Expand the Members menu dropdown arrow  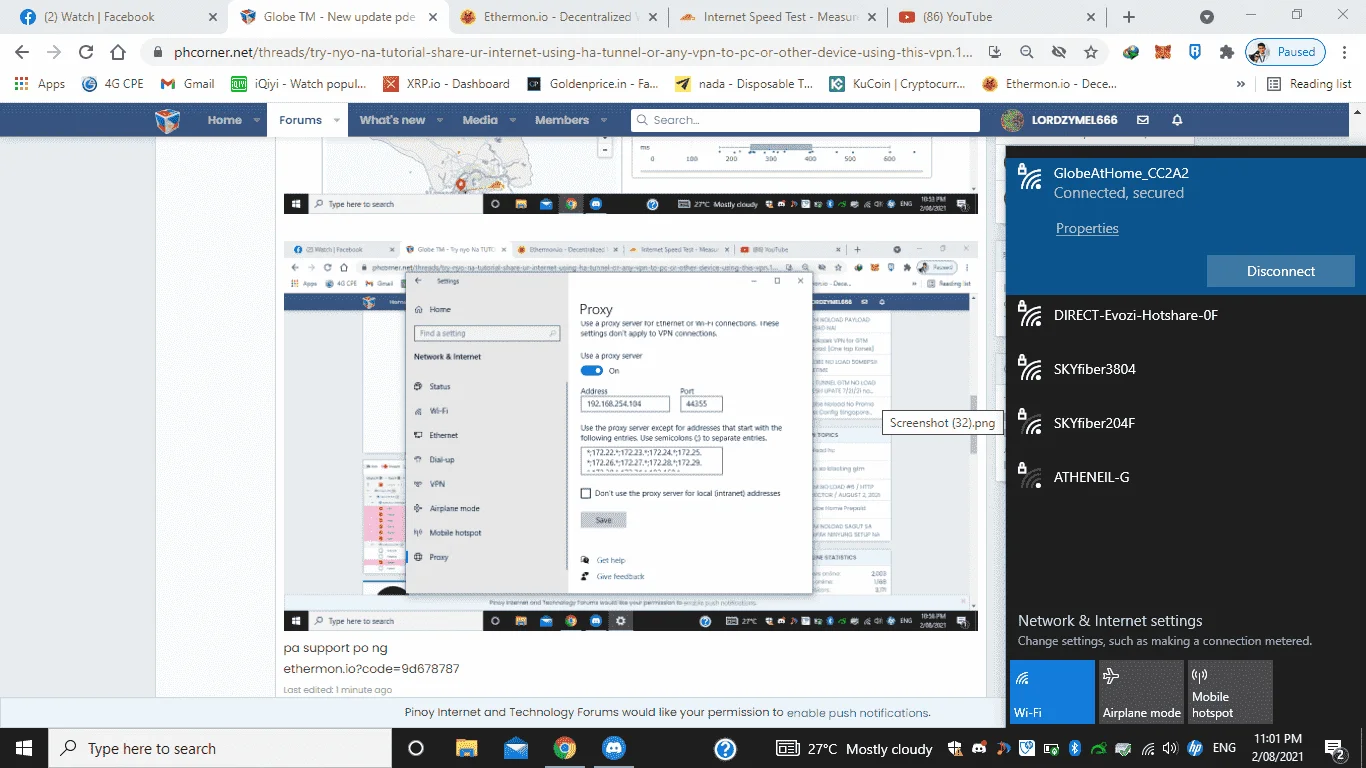coord(604,120)
